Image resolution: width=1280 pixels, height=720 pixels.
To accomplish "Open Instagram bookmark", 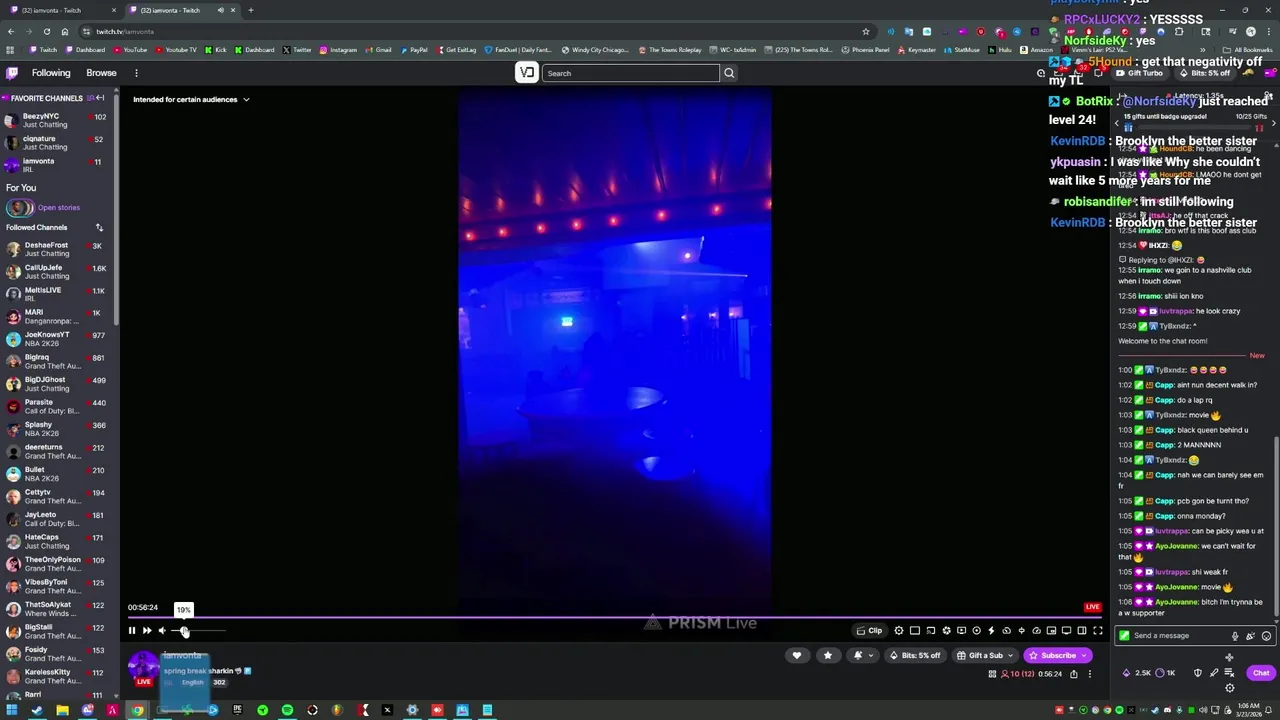I will point(338,49).
